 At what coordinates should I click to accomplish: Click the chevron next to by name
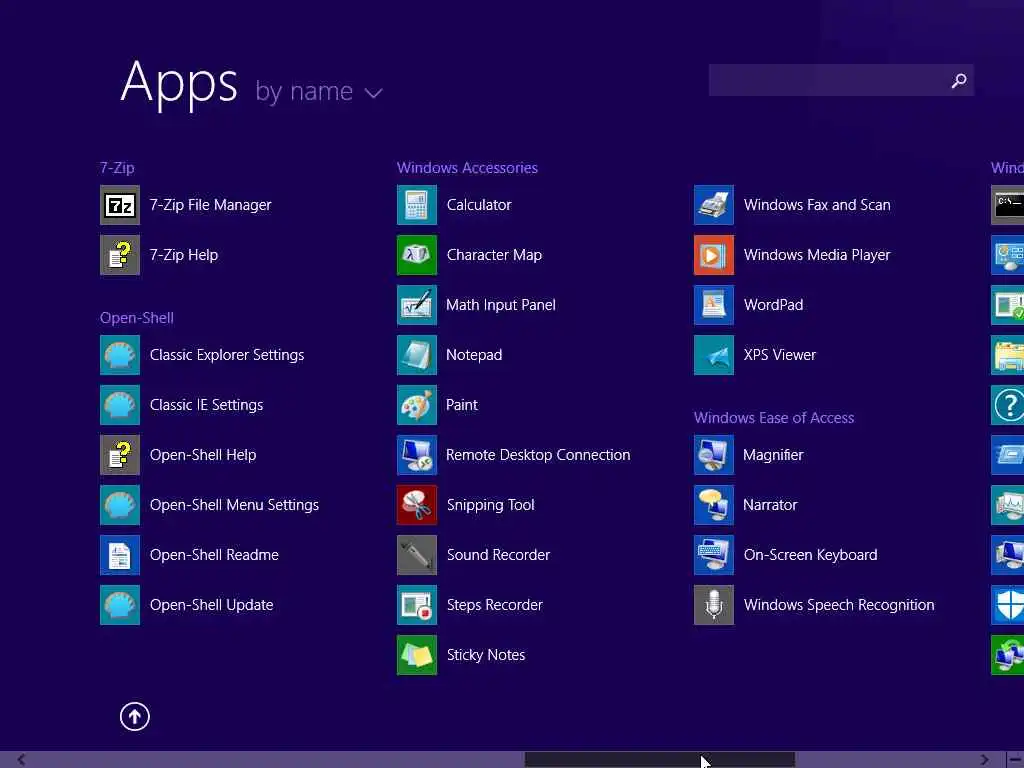click(x=374, y=93)
